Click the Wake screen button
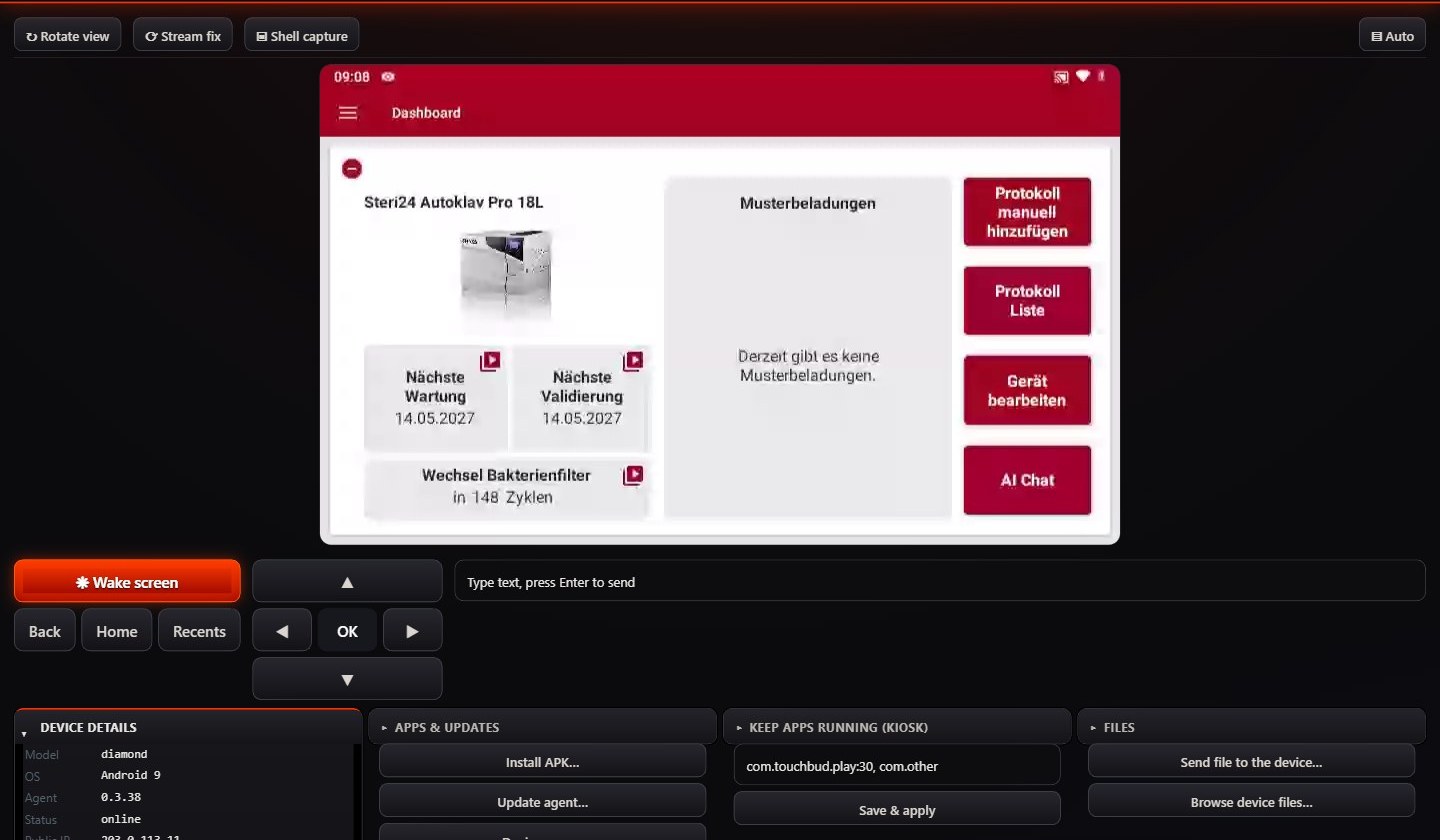The height and width of the screenshot is (840, 1440). coord(127,582)
